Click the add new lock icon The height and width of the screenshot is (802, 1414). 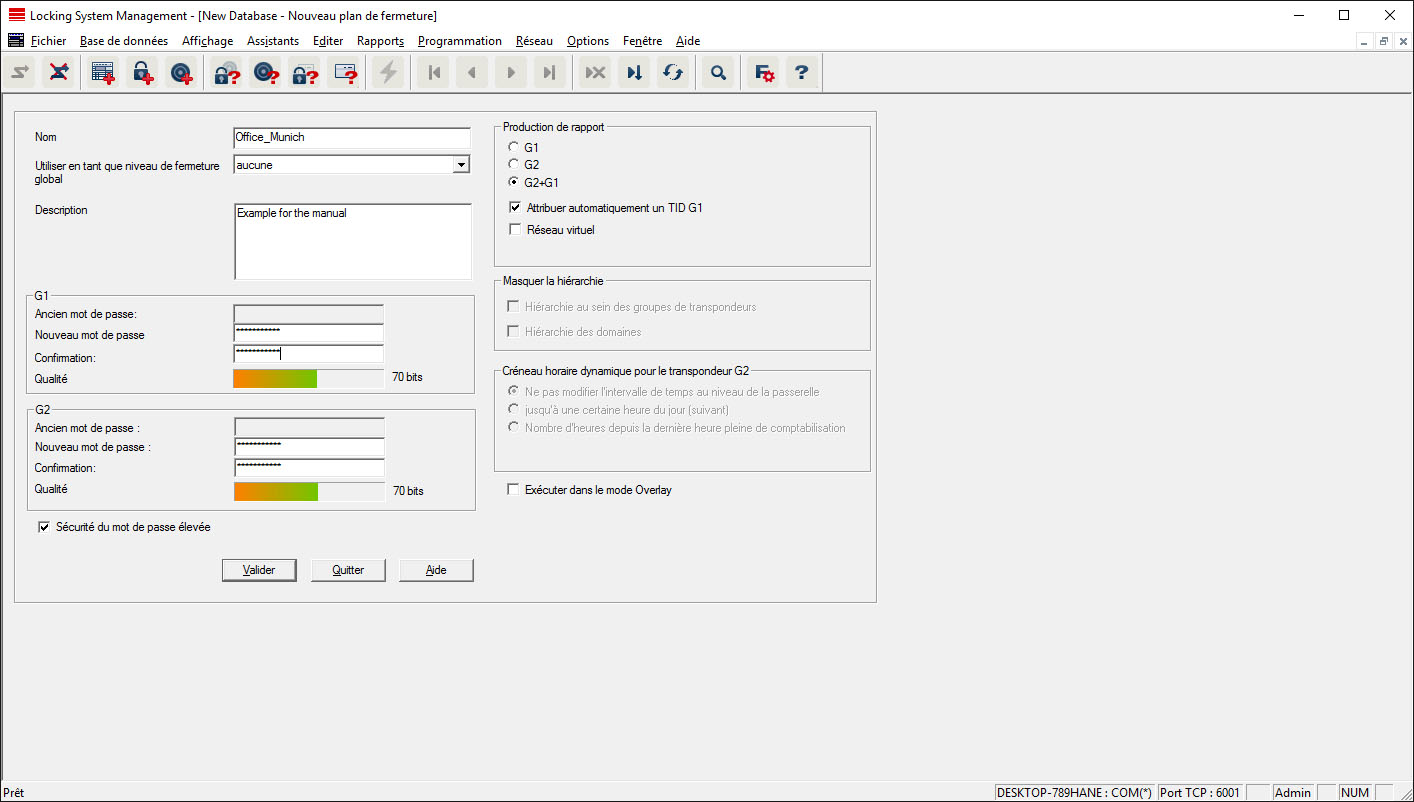point(142,73)
